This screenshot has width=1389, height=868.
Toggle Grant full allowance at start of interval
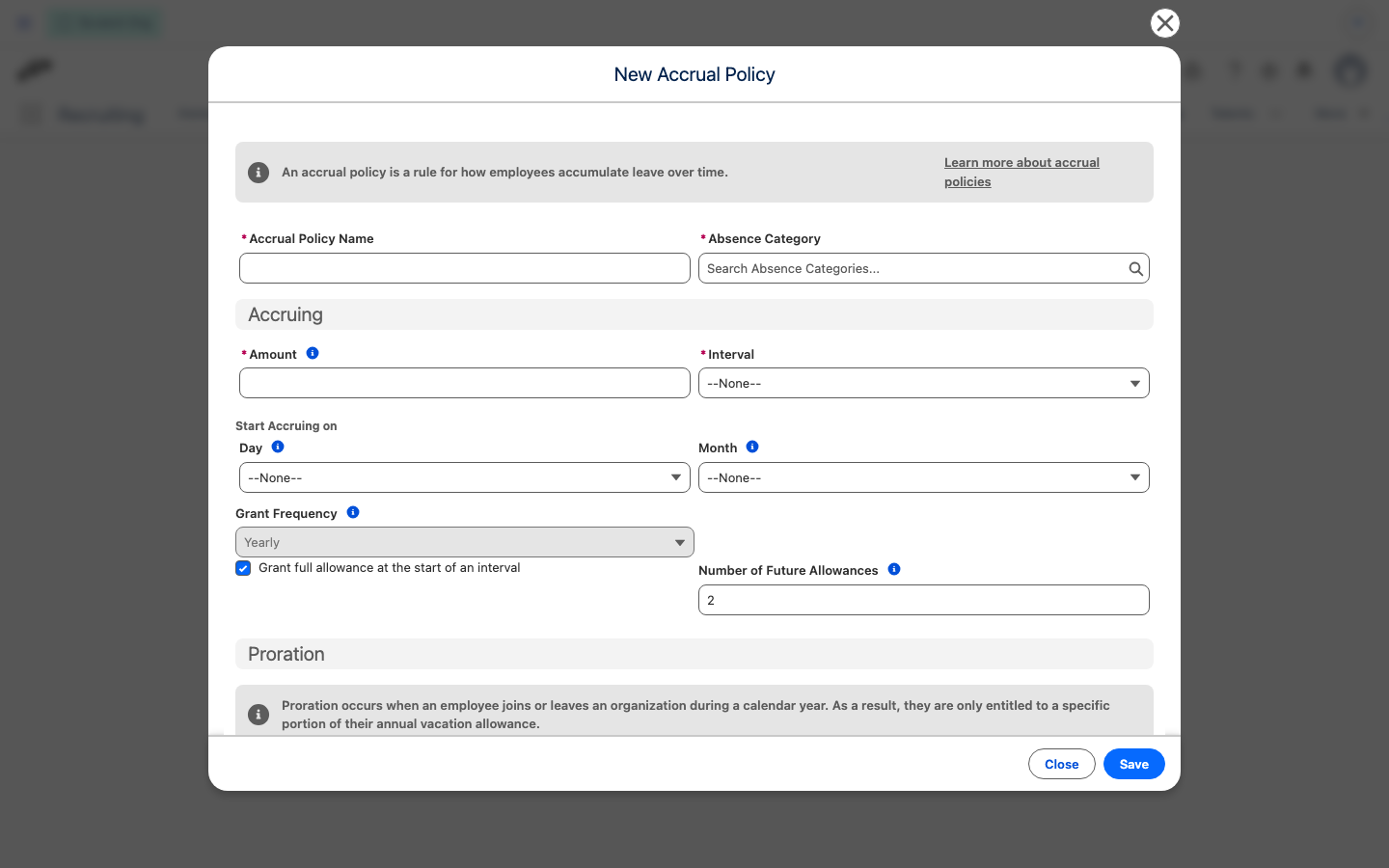click(x=243, y=568)
